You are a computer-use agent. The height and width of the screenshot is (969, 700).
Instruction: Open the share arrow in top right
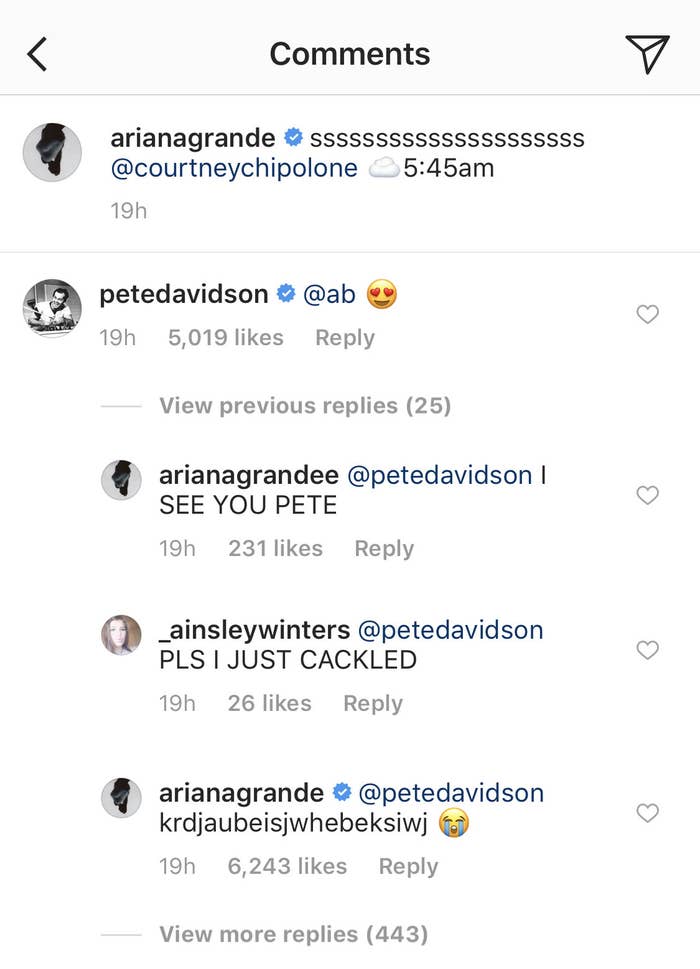coord(649,53)
